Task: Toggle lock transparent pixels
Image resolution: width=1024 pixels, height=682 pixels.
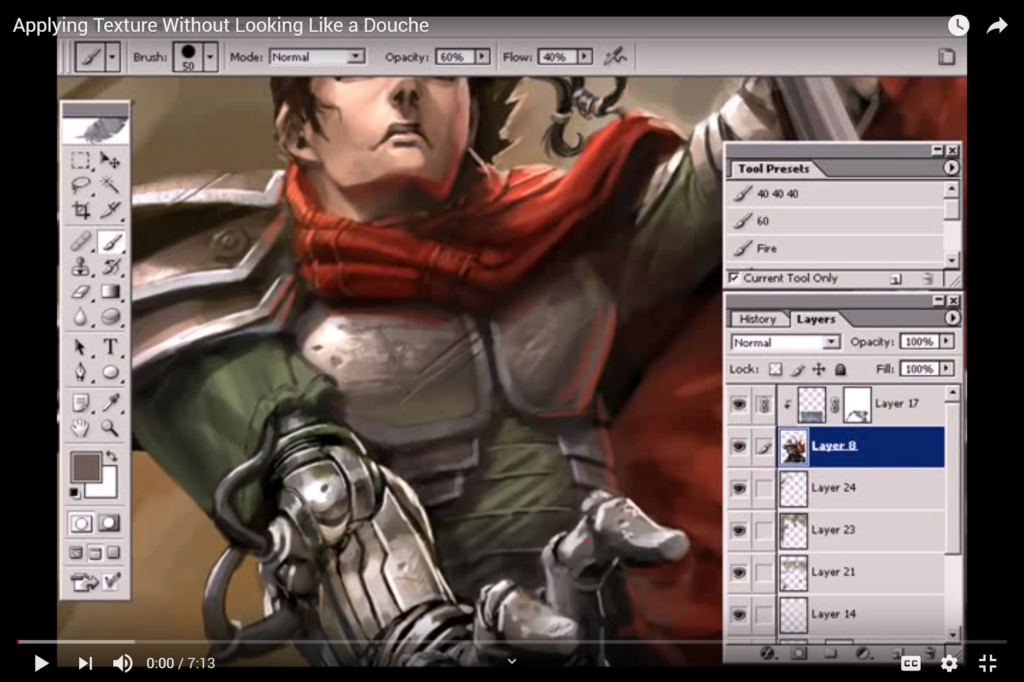Action: coord(775,369)
